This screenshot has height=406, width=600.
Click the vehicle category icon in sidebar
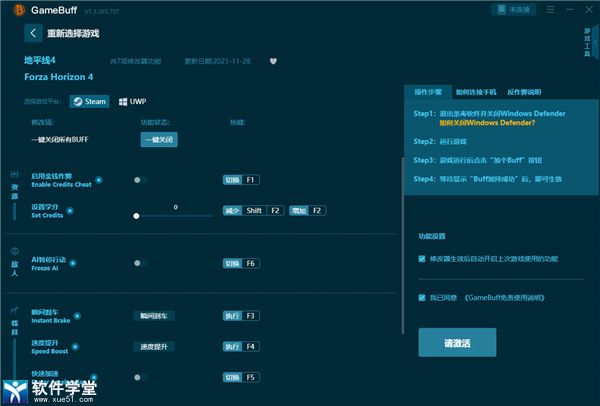coord(15,310)
